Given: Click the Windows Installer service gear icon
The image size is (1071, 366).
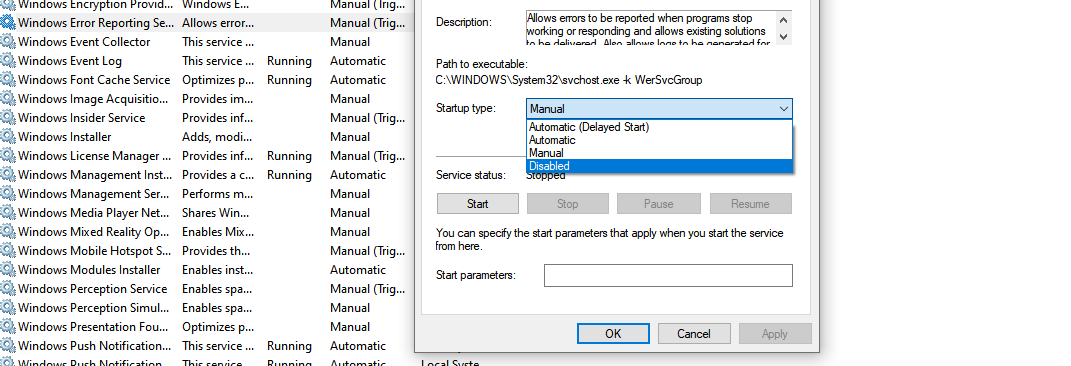Looking at the screenshot, I should 8,137.
